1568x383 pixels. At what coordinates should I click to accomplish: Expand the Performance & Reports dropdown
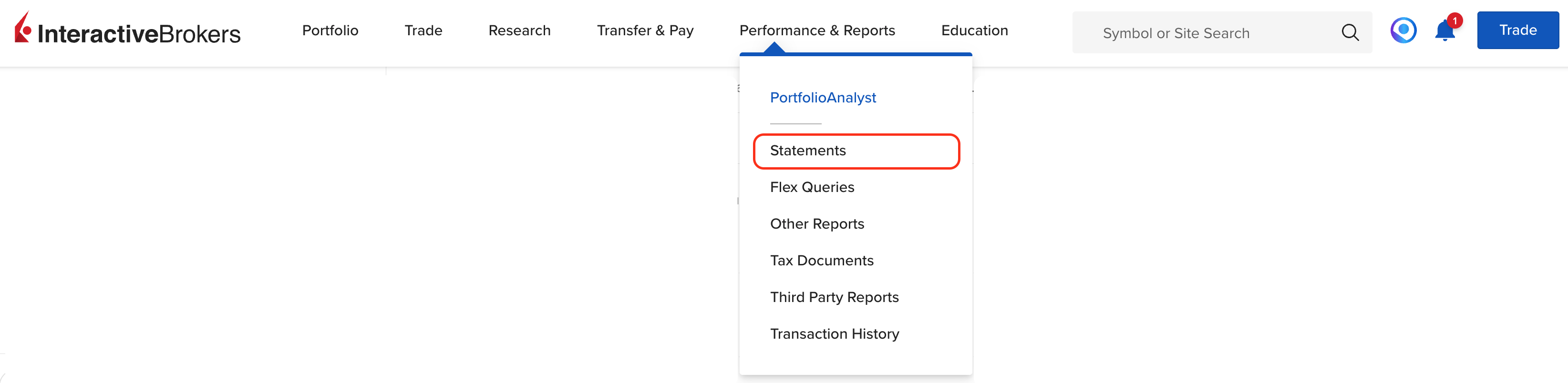click(817, 30)
